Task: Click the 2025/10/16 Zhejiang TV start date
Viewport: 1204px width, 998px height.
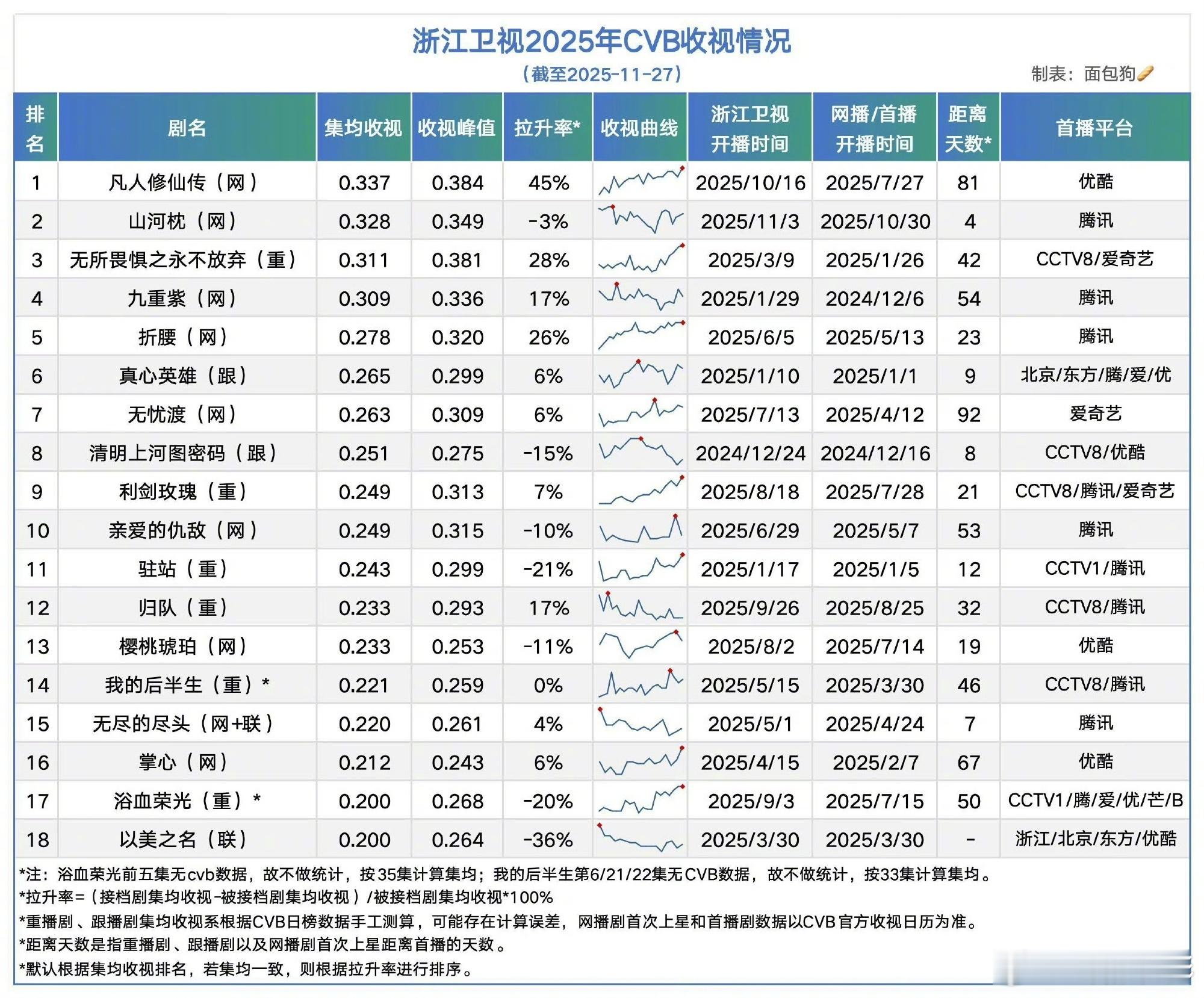Action: 750,182
